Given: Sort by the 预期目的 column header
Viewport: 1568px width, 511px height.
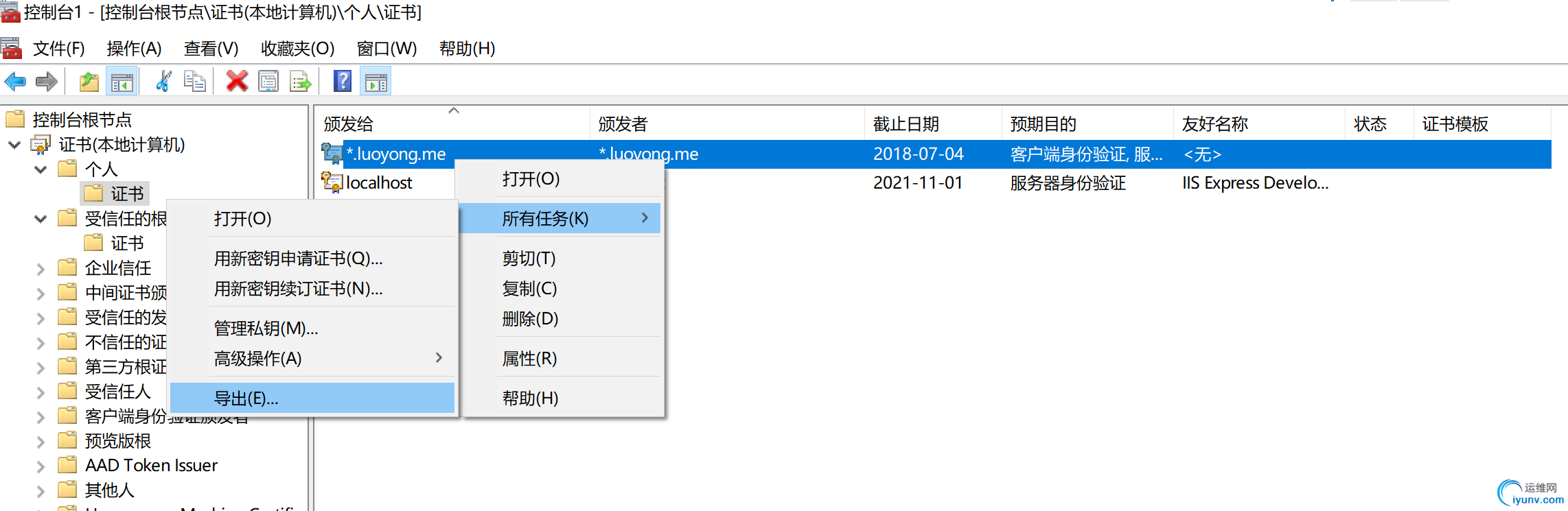Looking at the screenshot, I should pyautogui.click(x=1088, y=123).
